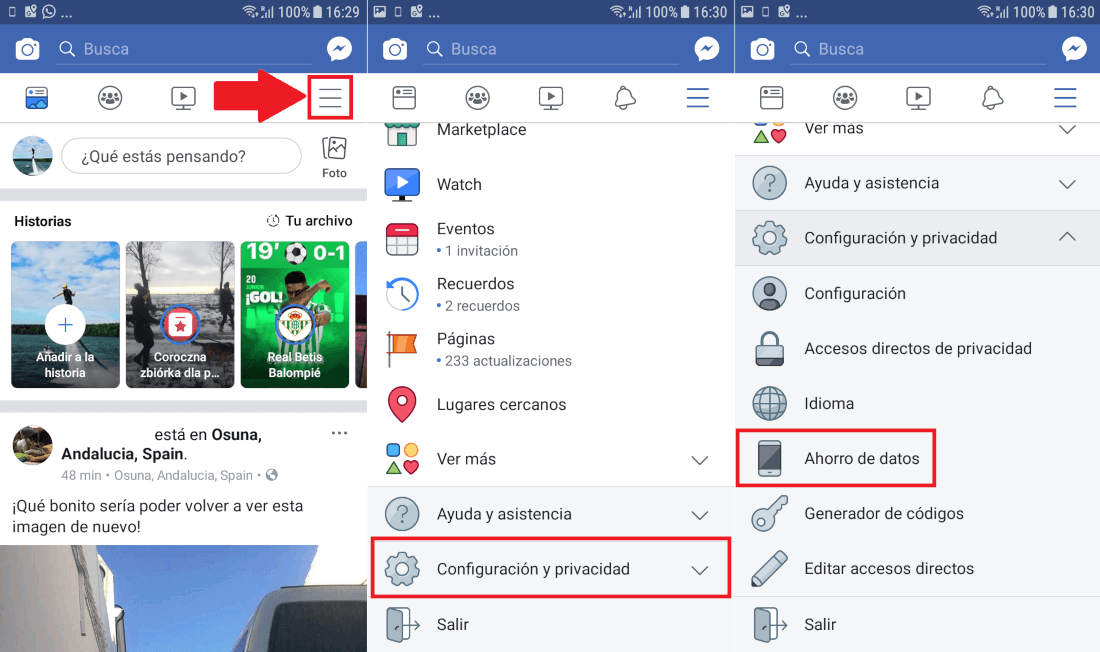Tap the News Feed icon in right screen
1100x652 pixels.
click(772, 98)
